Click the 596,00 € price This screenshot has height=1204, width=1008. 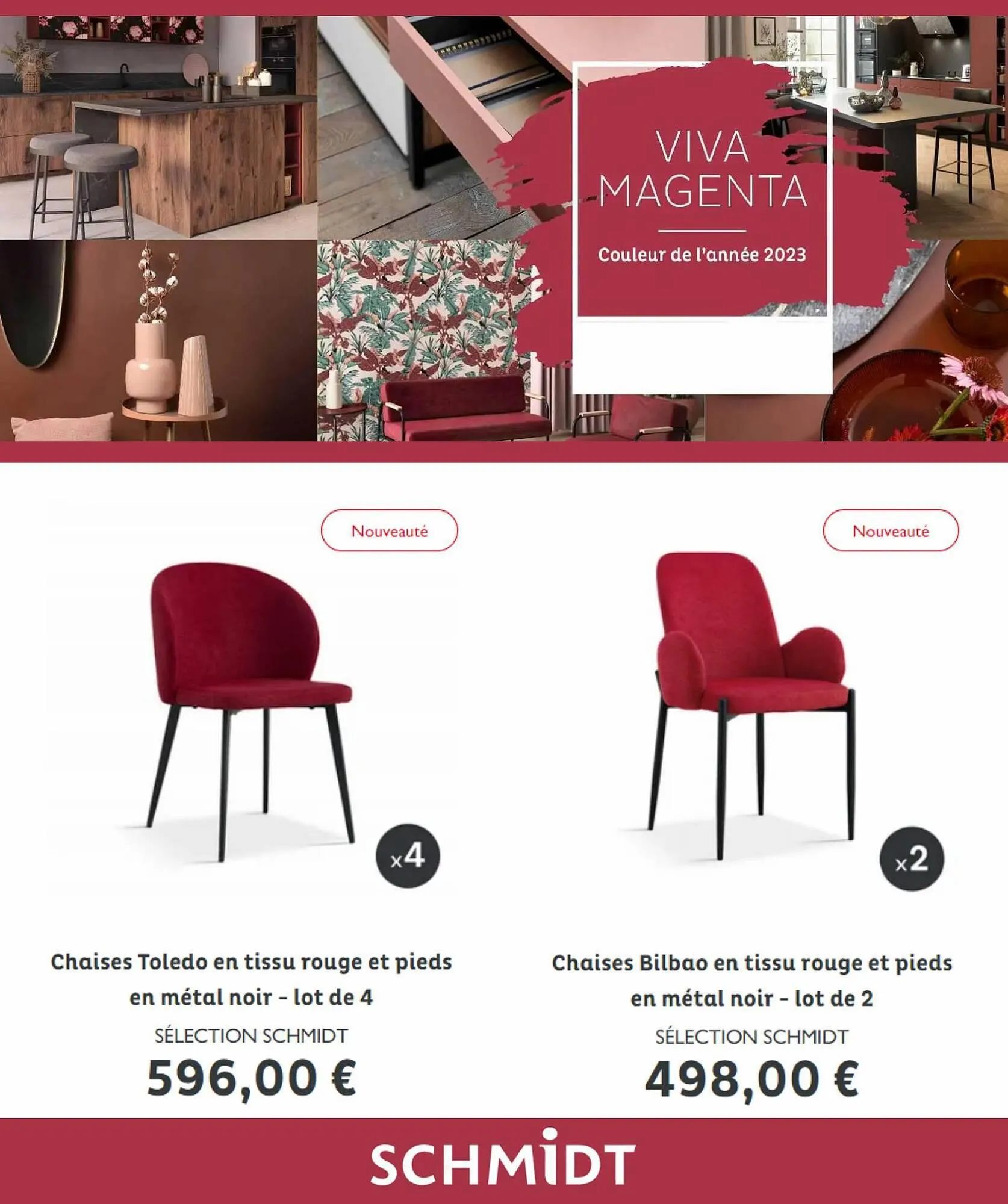[x=252, y=1078]
